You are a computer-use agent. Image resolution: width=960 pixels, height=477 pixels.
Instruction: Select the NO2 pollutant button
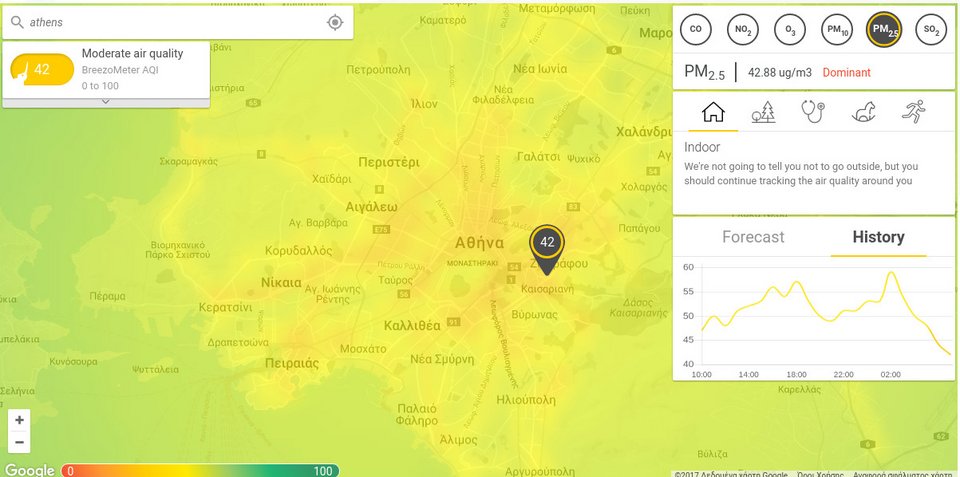743,29
